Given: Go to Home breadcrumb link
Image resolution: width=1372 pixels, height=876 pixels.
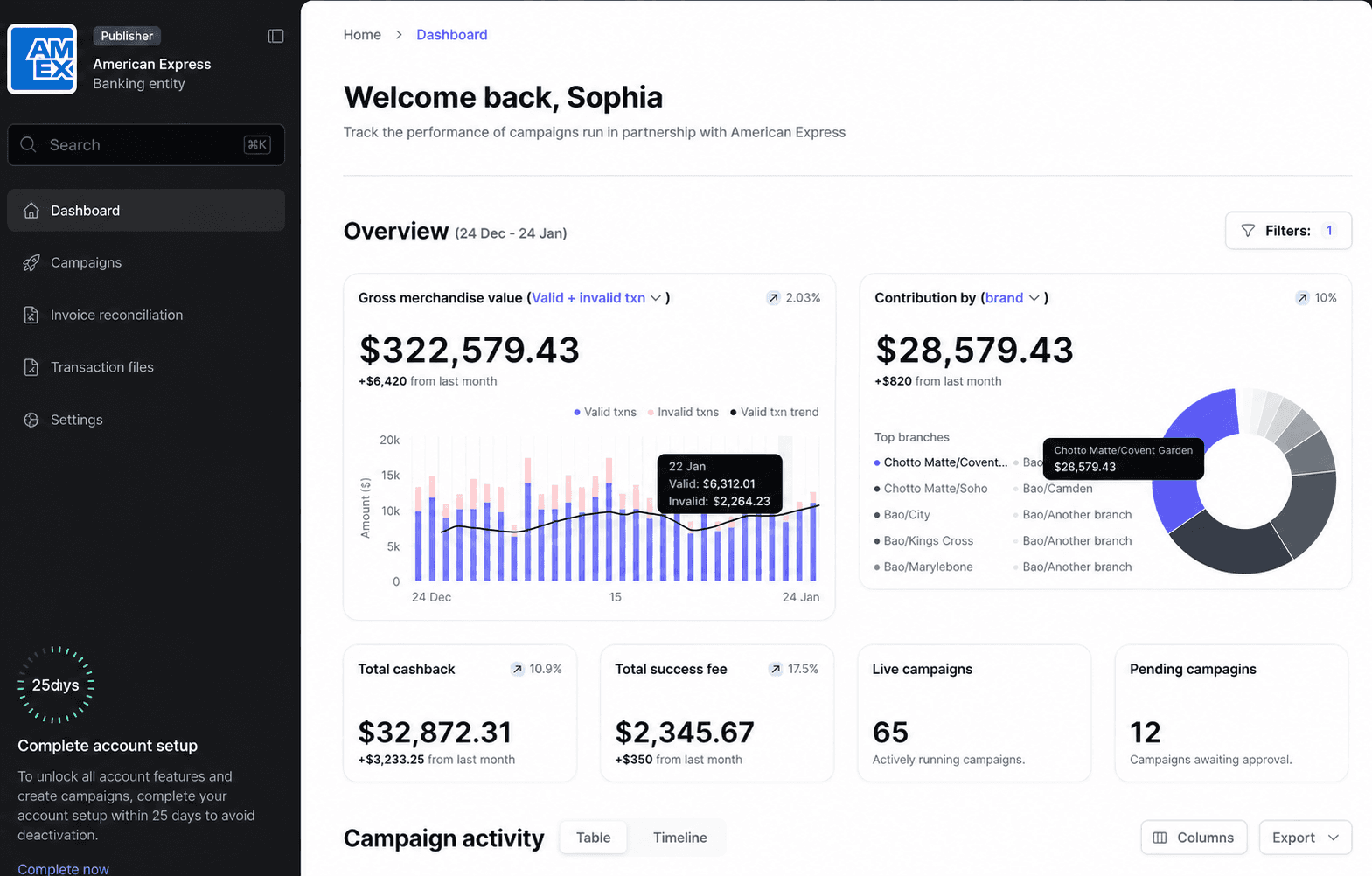Looking at the screenshot, I should coord(362,35).
